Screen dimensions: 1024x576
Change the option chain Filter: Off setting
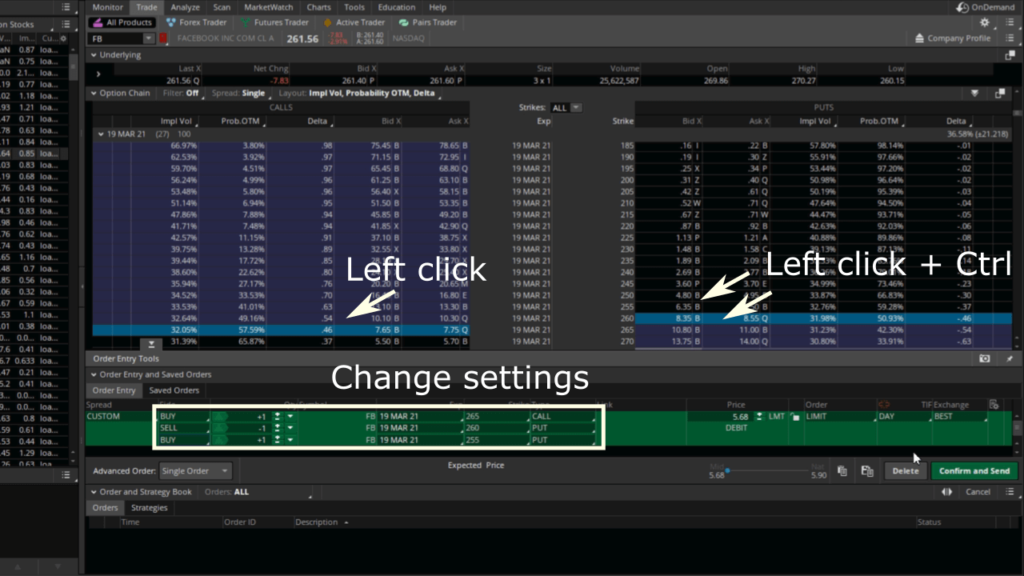pyautogui.click(x=182, y=93)
